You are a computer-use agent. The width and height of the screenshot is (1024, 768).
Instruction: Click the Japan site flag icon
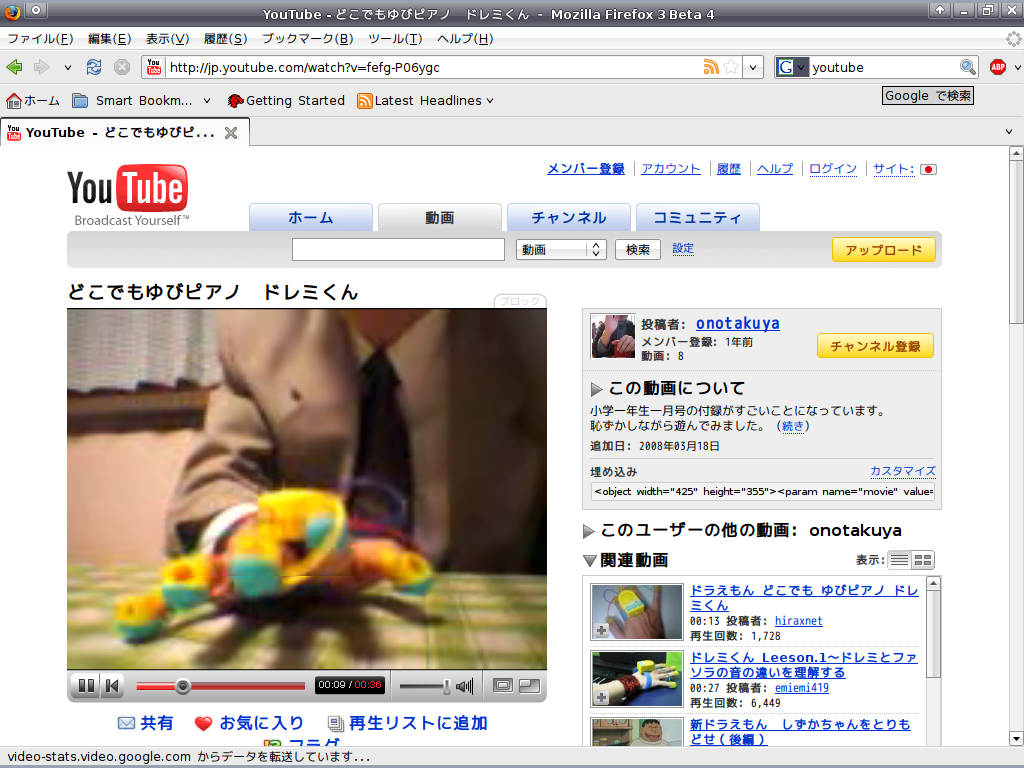click(928, 169)
